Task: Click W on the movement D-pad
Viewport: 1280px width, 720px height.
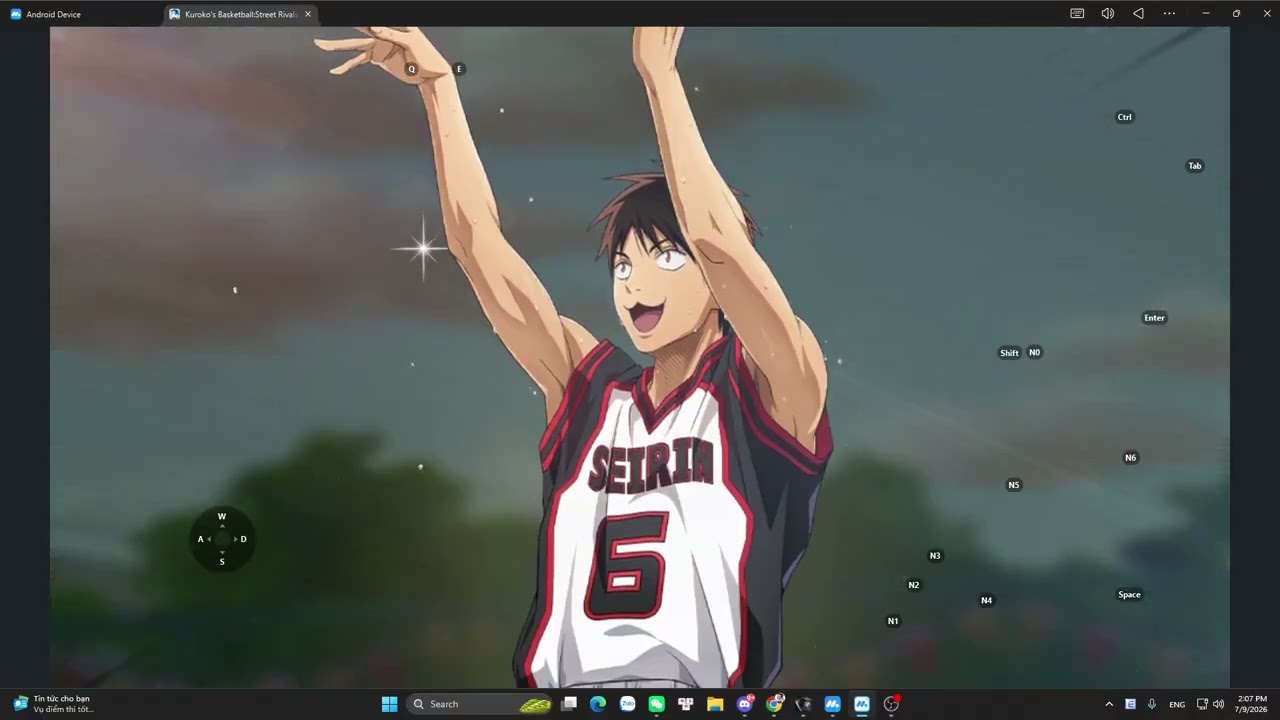Action: [x=222, y=517]
